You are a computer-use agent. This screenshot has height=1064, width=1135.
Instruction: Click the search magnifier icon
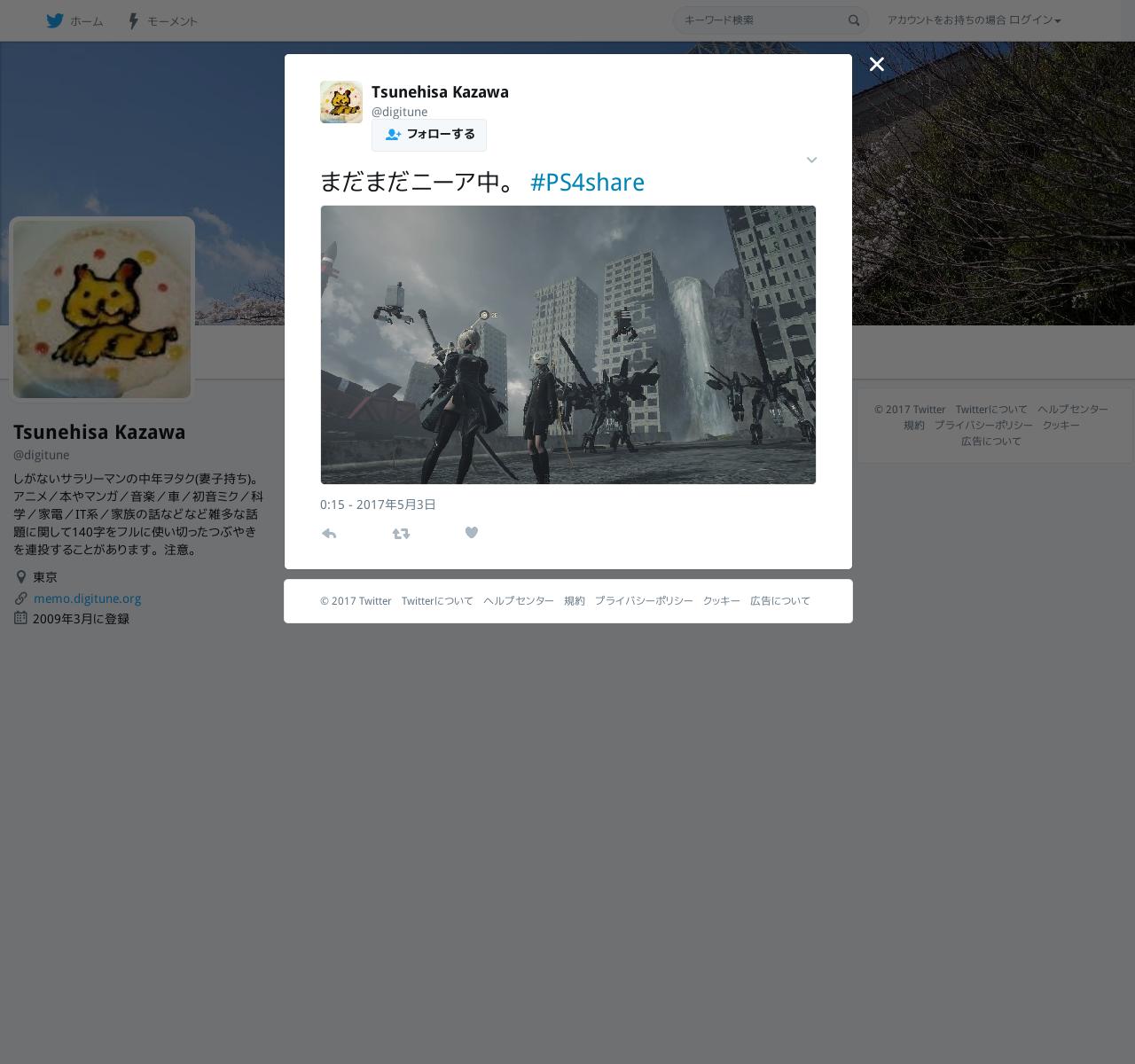[x=854, y=20]
